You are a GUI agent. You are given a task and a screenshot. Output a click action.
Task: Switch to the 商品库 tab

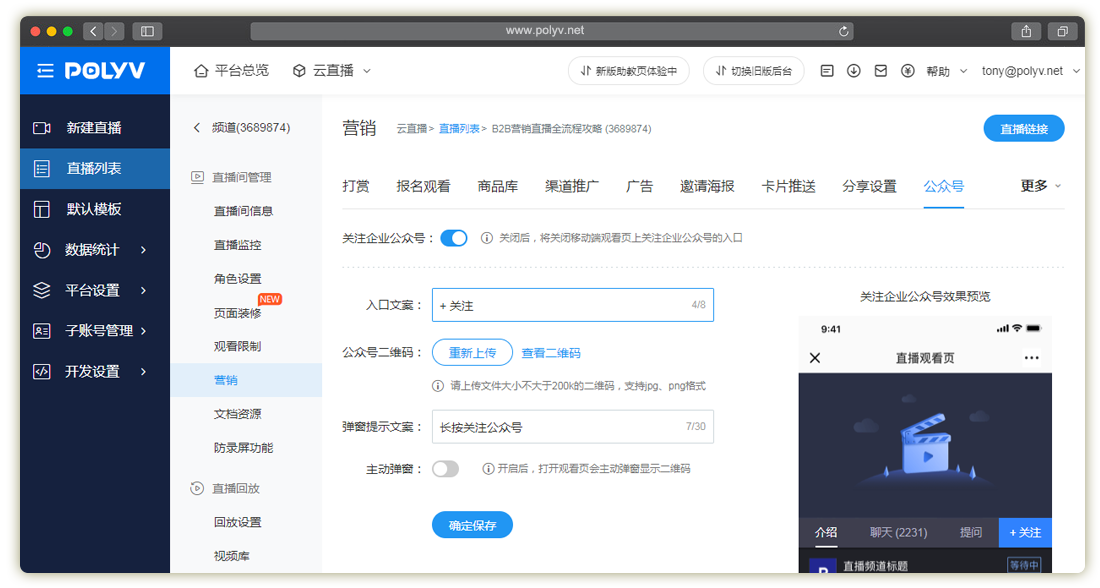point(497,186)
